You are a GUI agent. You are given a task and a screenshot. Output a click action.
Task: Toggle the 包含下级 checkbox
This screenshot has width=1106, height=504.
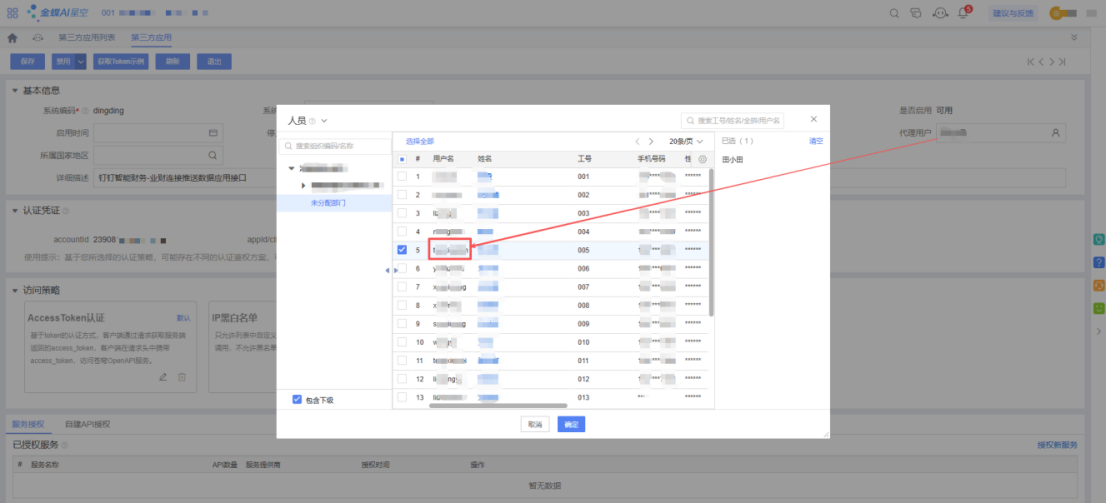click(x=297, y=399)
